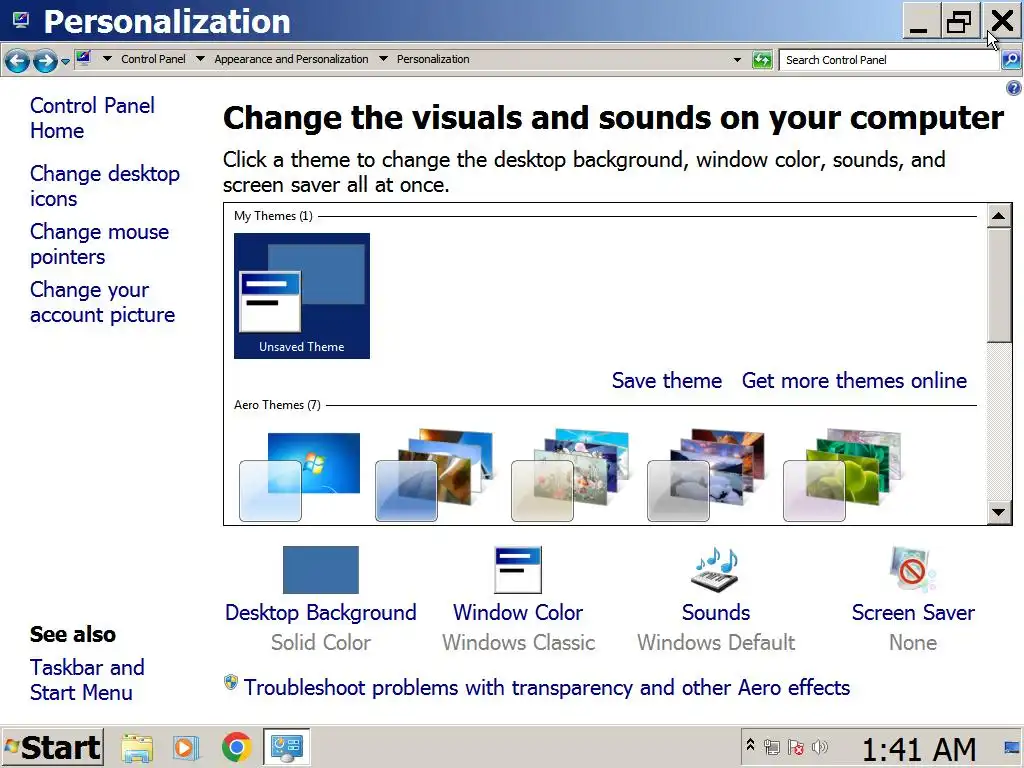Open the Sounds link
The width and height of the screenshot is (1024, 768).
716,613
